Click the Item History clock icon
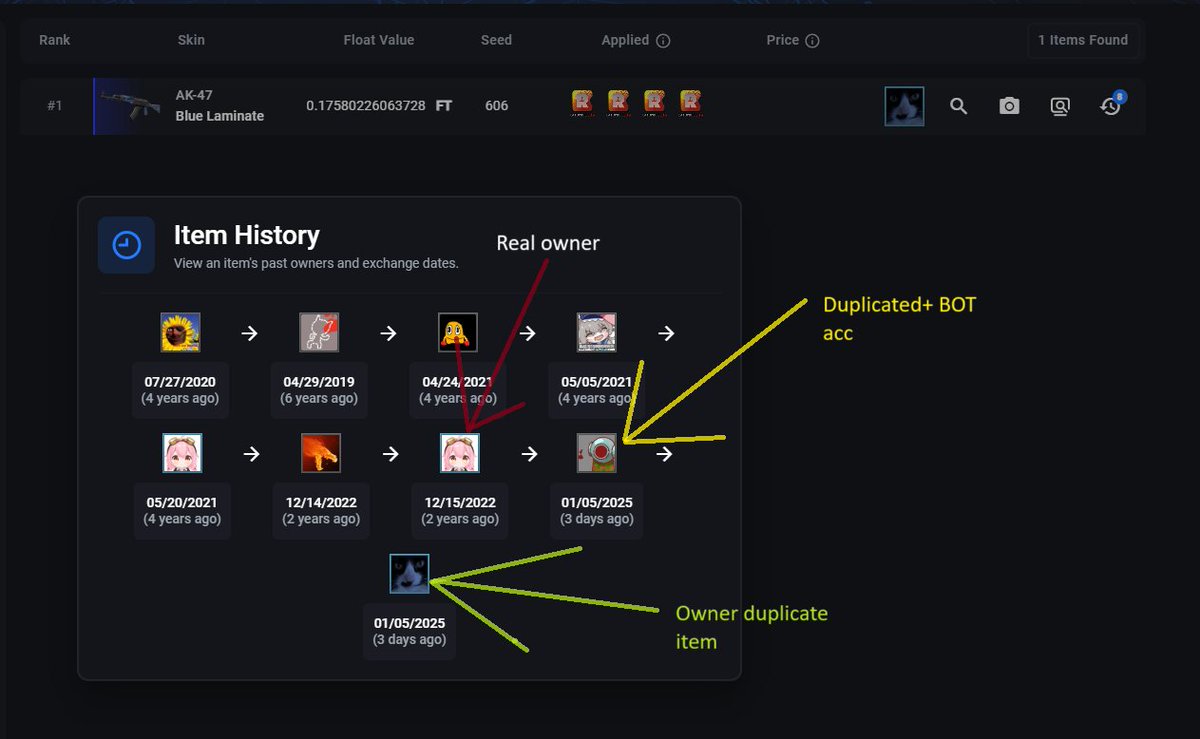The height and width of the screenshot is (739, 1200). 126,245
